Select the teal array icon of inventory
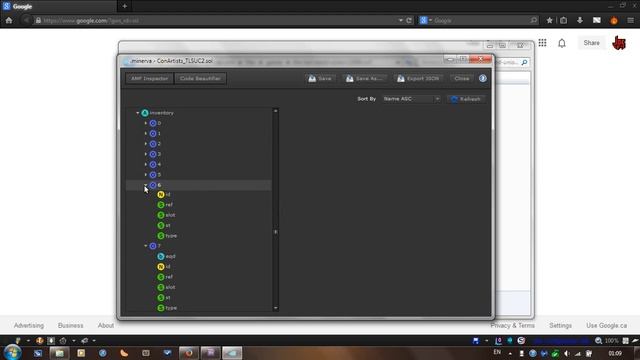 point(145,113)
